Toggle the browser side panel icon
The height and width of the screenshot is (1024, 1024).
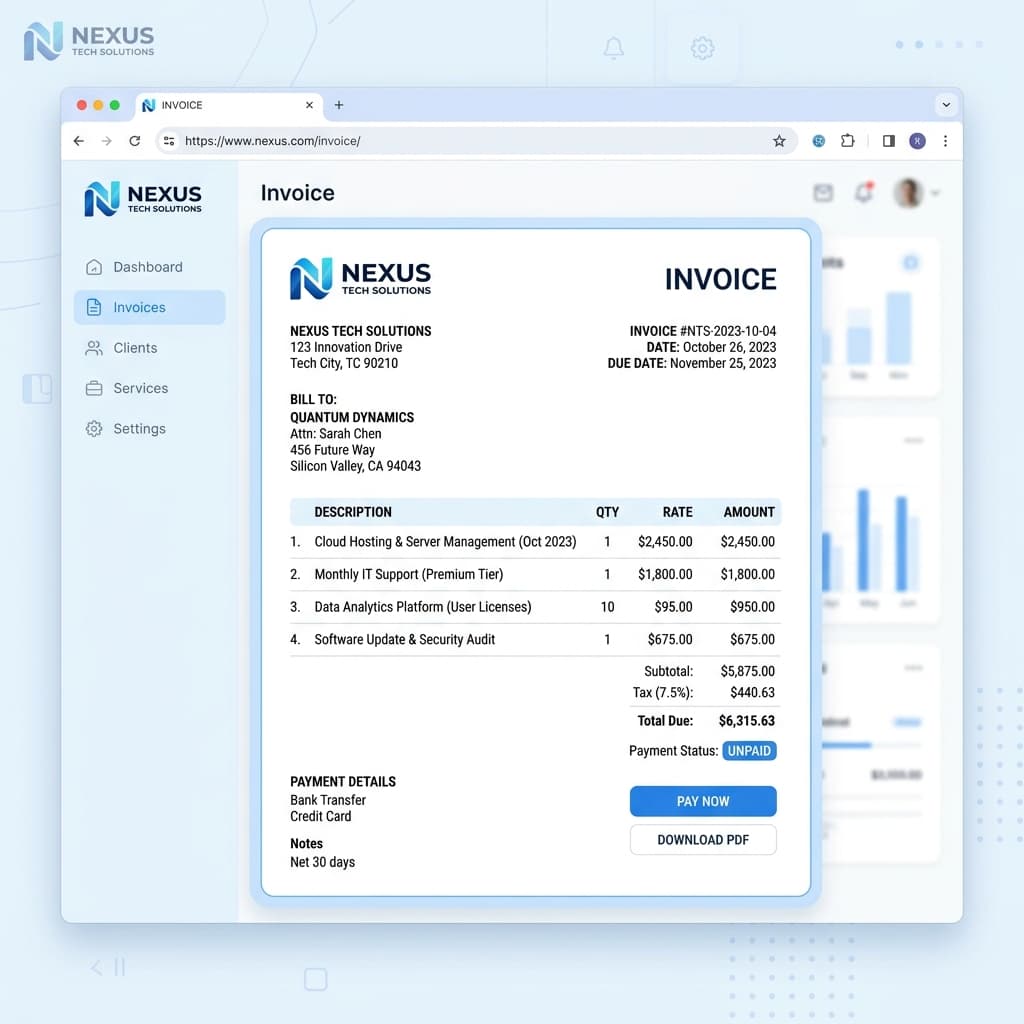pyautogui.click(x=888, y=141)
